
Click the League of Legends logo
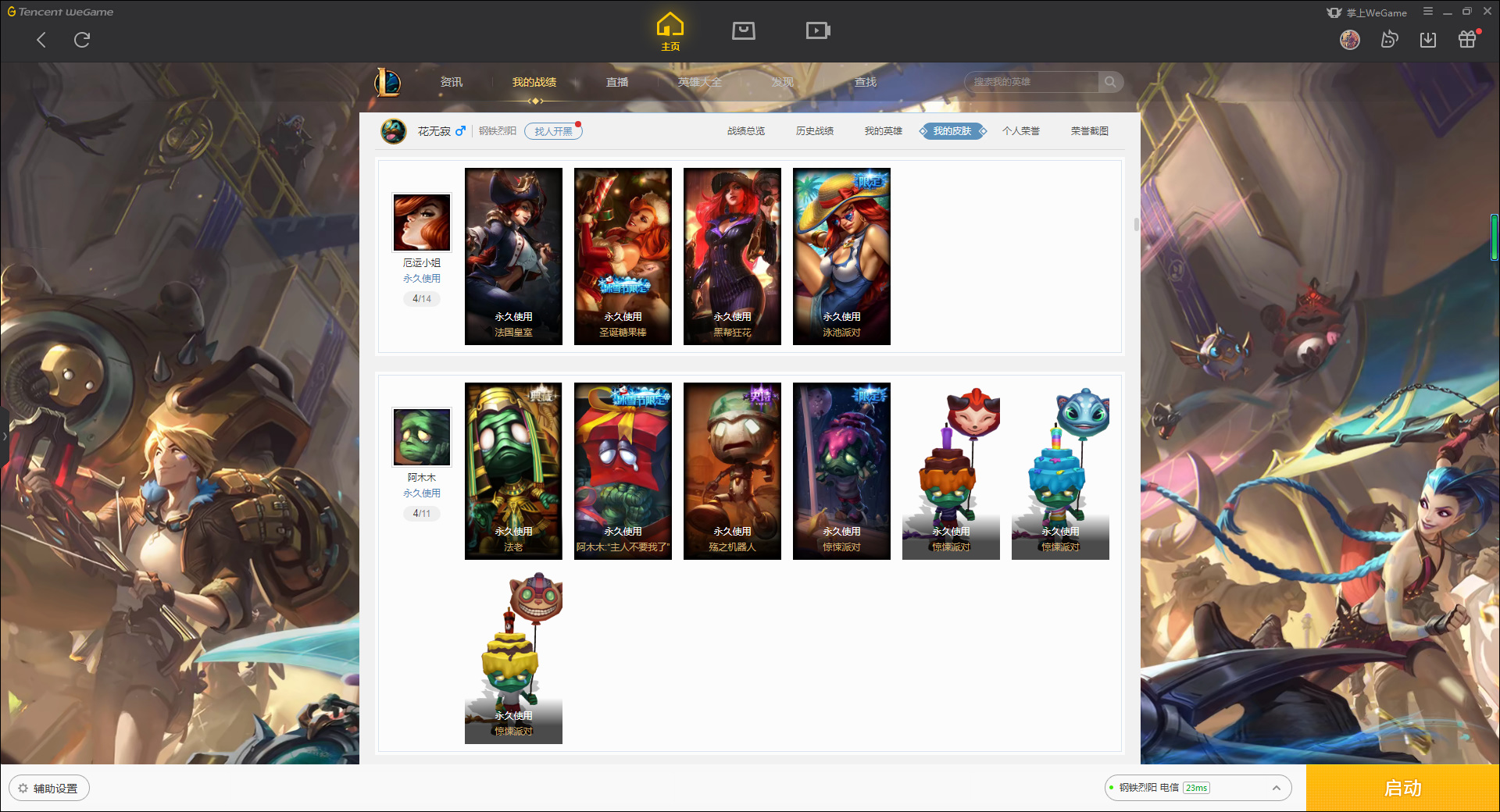387,82
